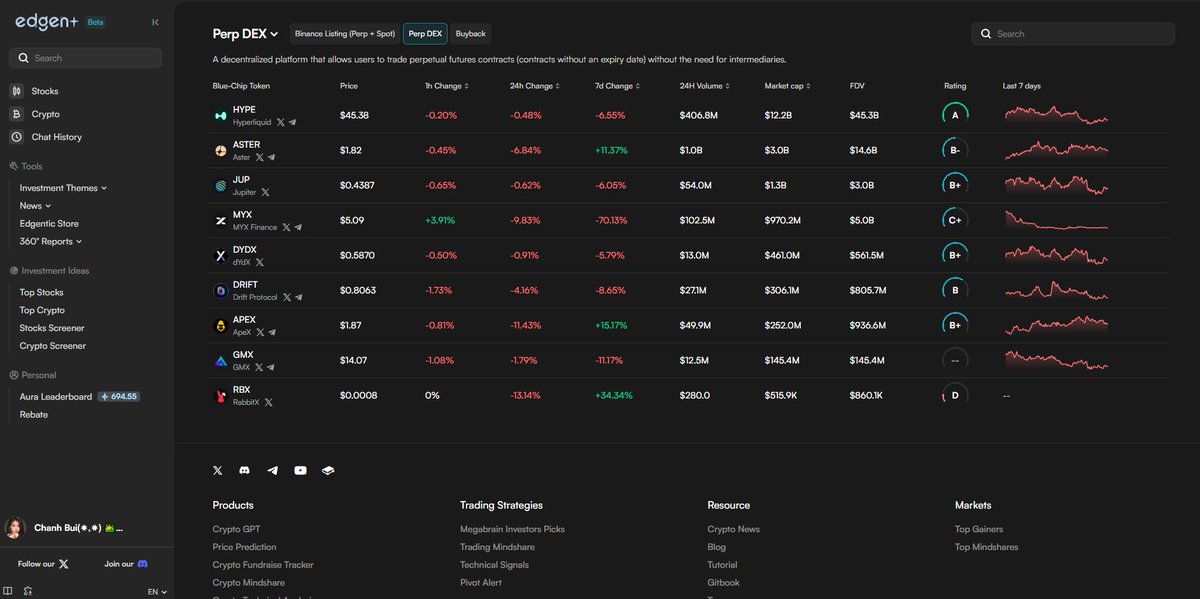Open Aster's X profile icon
The width and height of the screenshot is (1200, 599).
click(259, 157)
